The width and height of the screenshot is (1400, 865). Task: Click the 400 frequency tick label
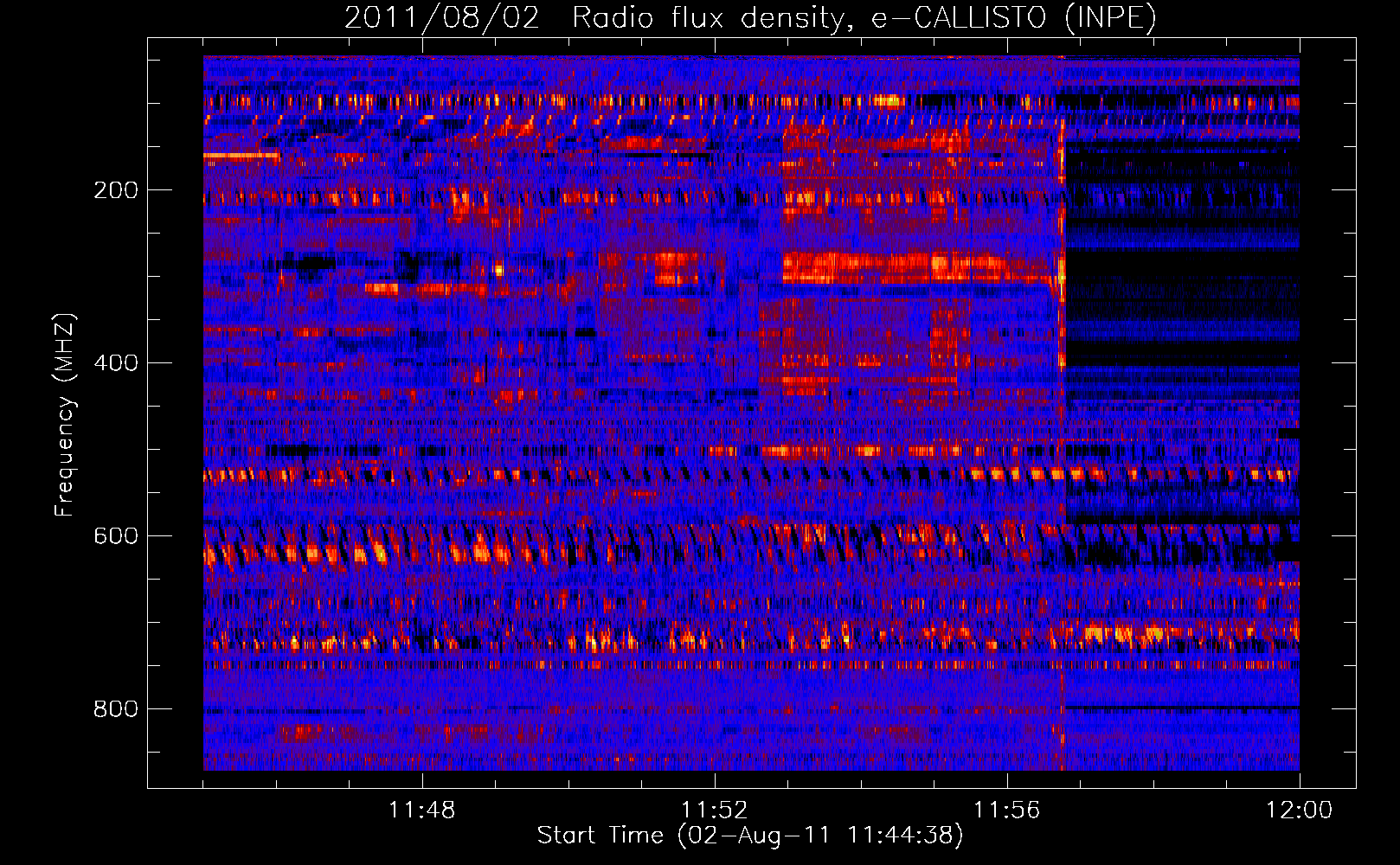pos(115,363)
